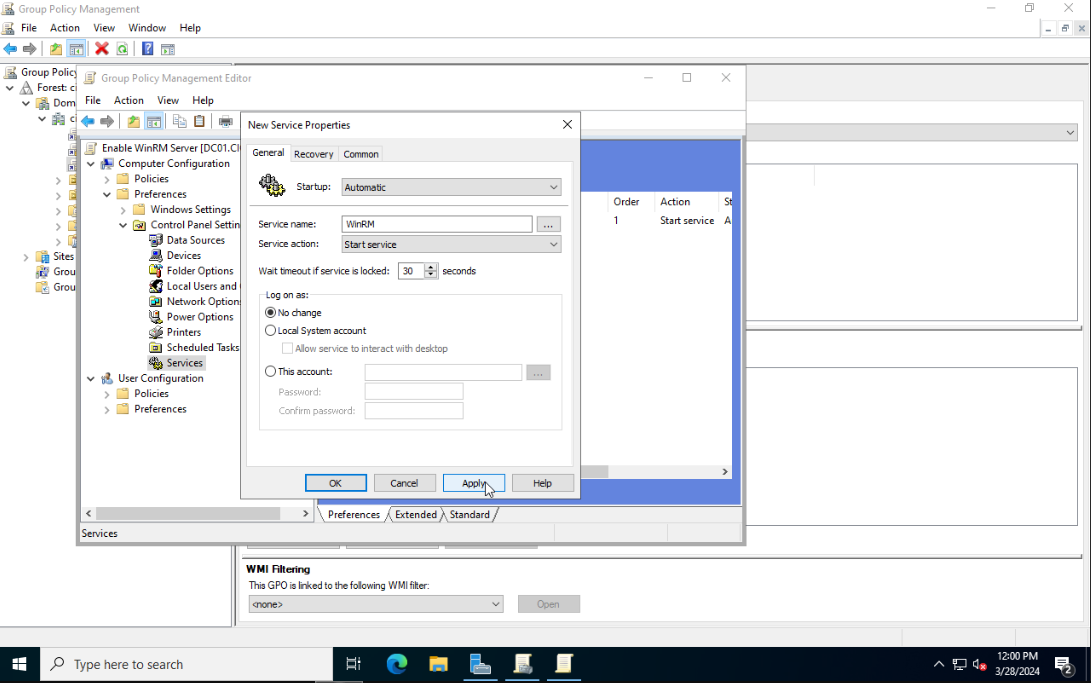
Task: Select Data Sources in Control Panel Settings
Action: click(x=196, y=240)
